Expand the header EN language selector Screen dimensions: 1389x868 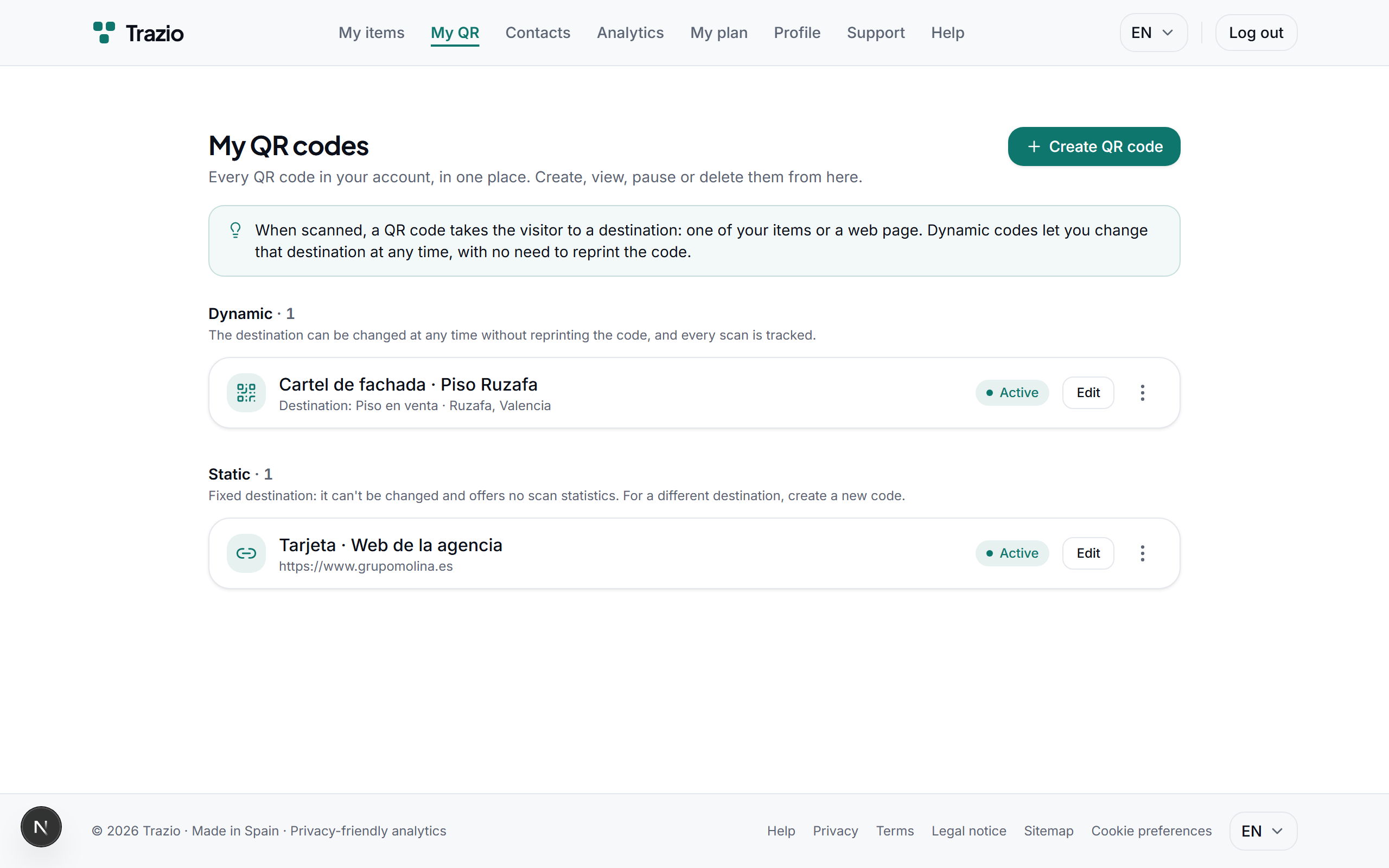point(1153,33)
